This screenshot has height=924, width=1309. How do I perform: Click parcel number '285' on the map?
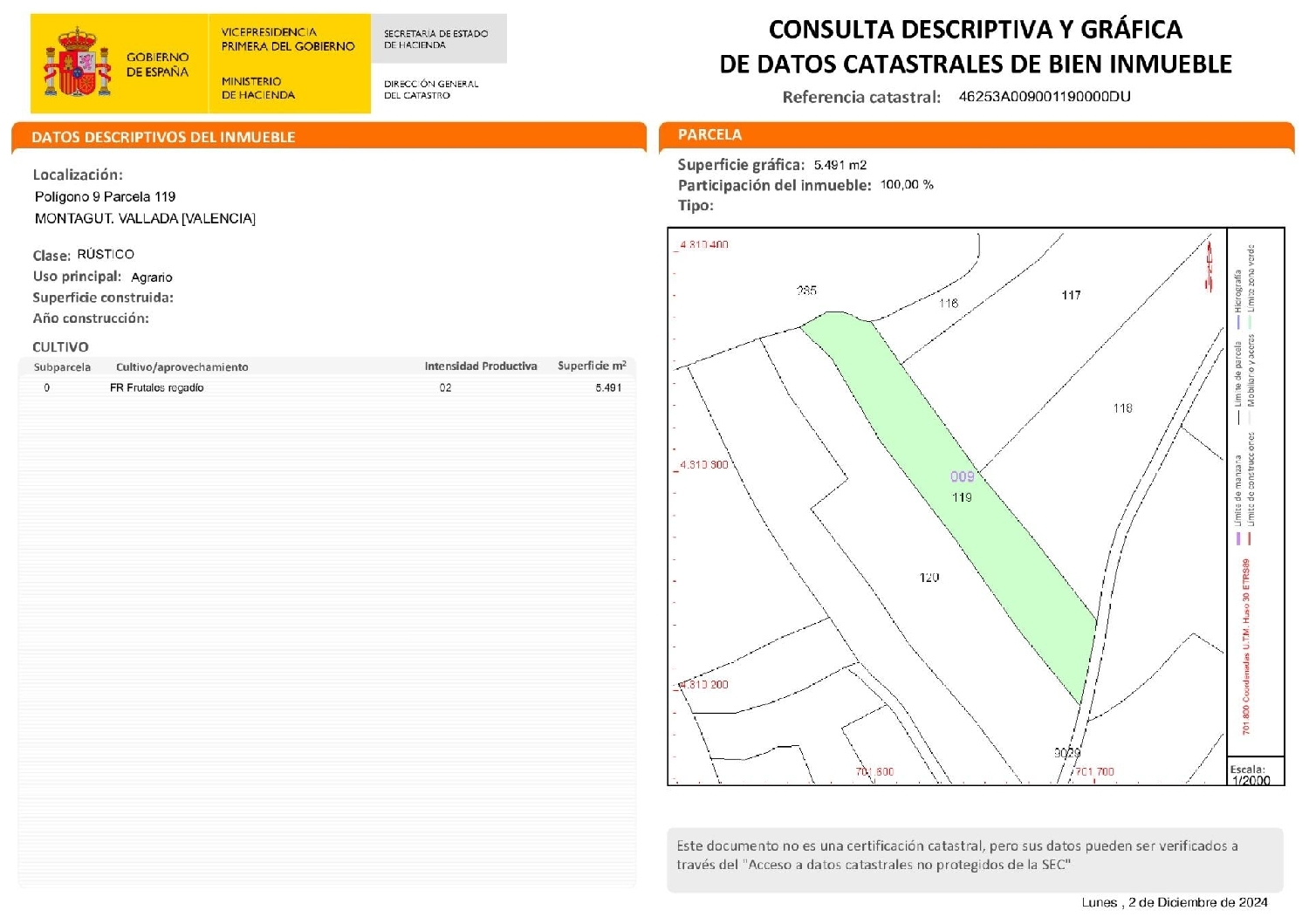(x=806, y=291)
